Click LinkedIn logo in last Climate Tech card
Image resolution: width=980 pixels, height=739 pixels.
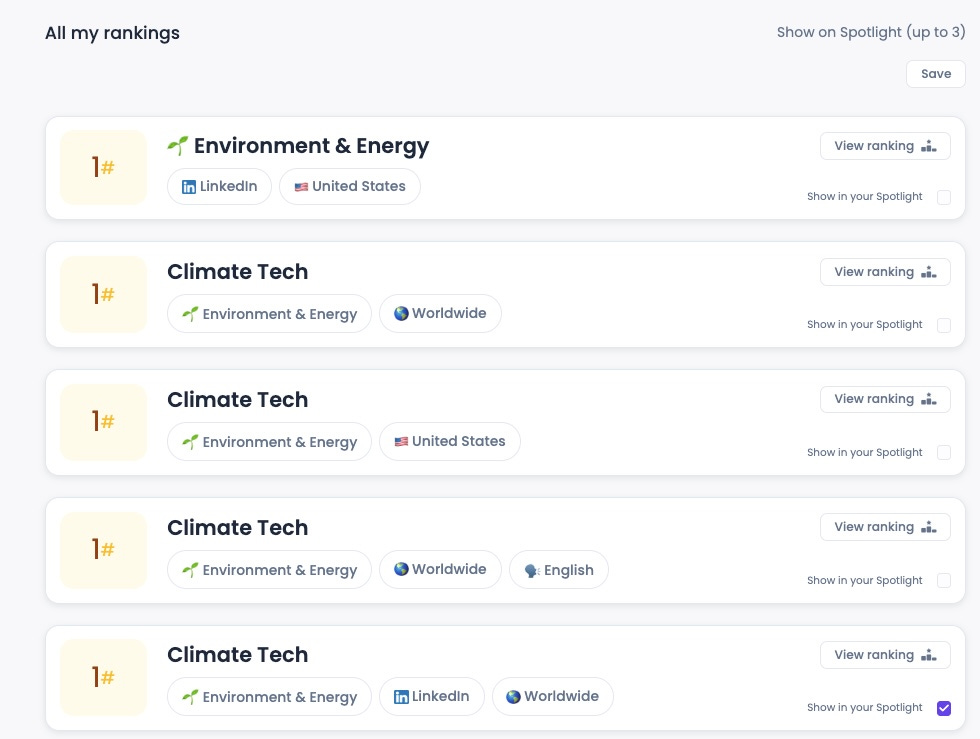click(x=401, y=697)
